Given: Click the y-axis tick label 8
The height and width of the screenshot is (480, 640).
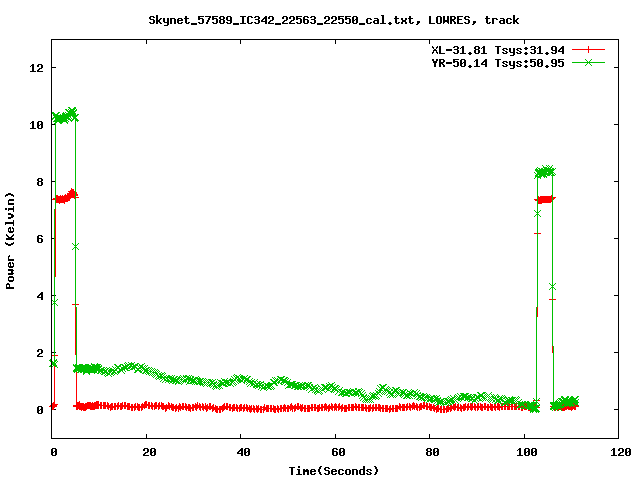Looking at the screenshot, I should (x=40, y=182).
